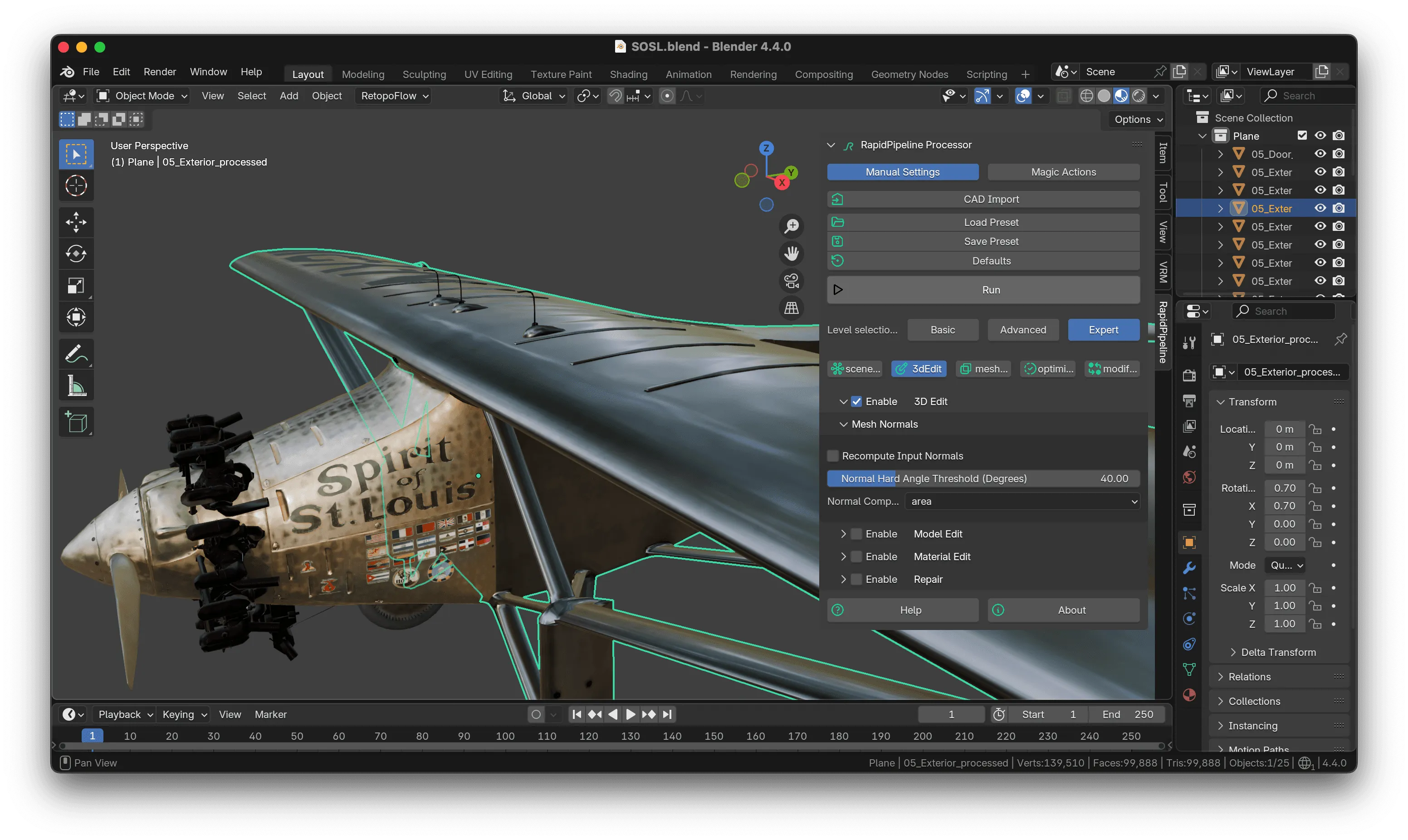Select the Rotate tool
The width and height of the screenshot is (1408, 840).
pos(76,254)
